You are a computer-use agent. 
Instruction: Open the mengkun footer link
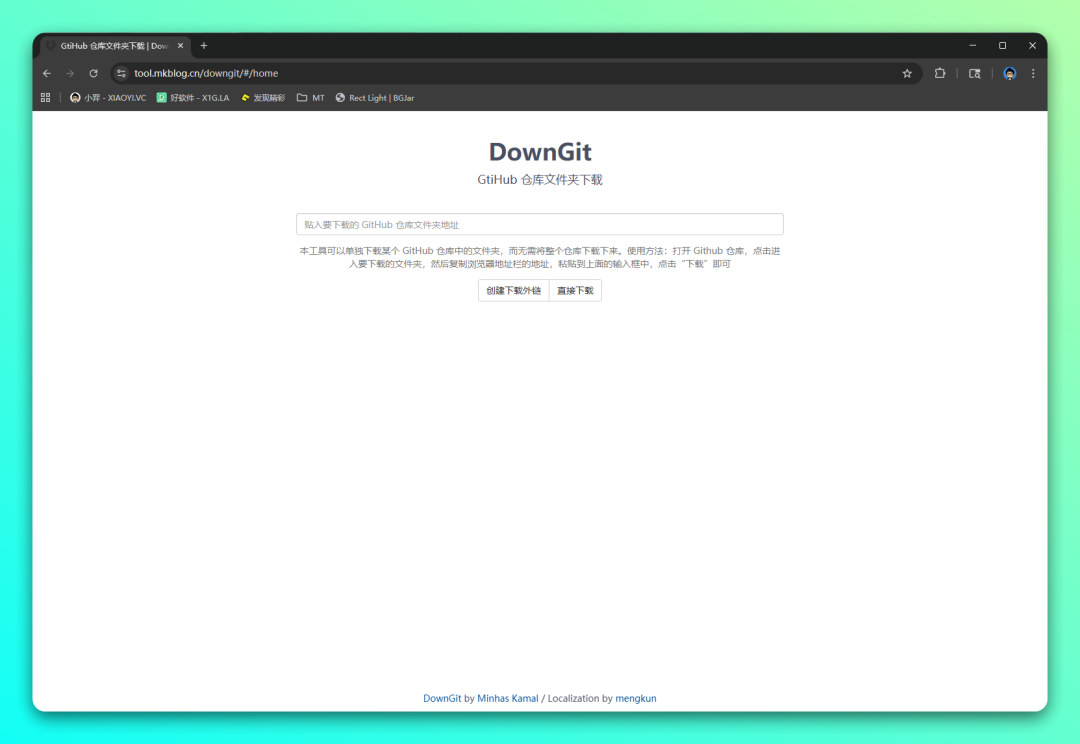[635, 698]
